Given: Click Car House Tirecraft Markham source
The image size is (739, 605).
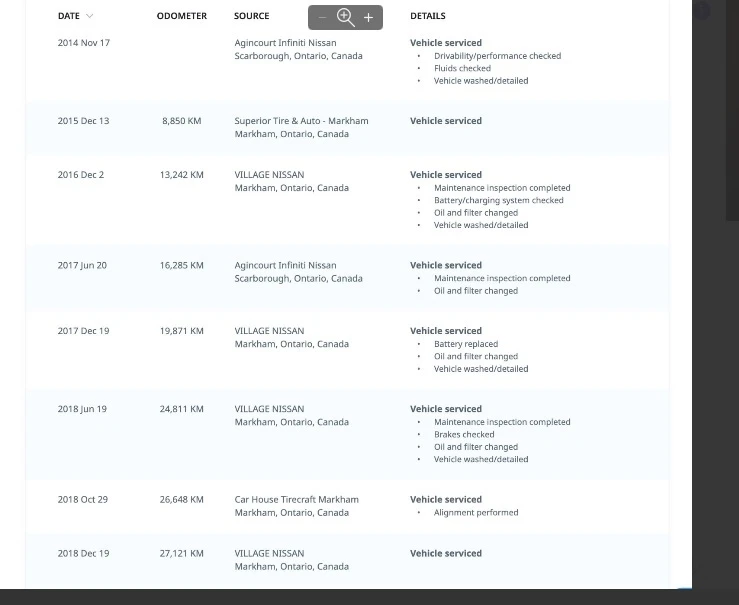Looking at the screenshot, I should (x=296, y=500).
